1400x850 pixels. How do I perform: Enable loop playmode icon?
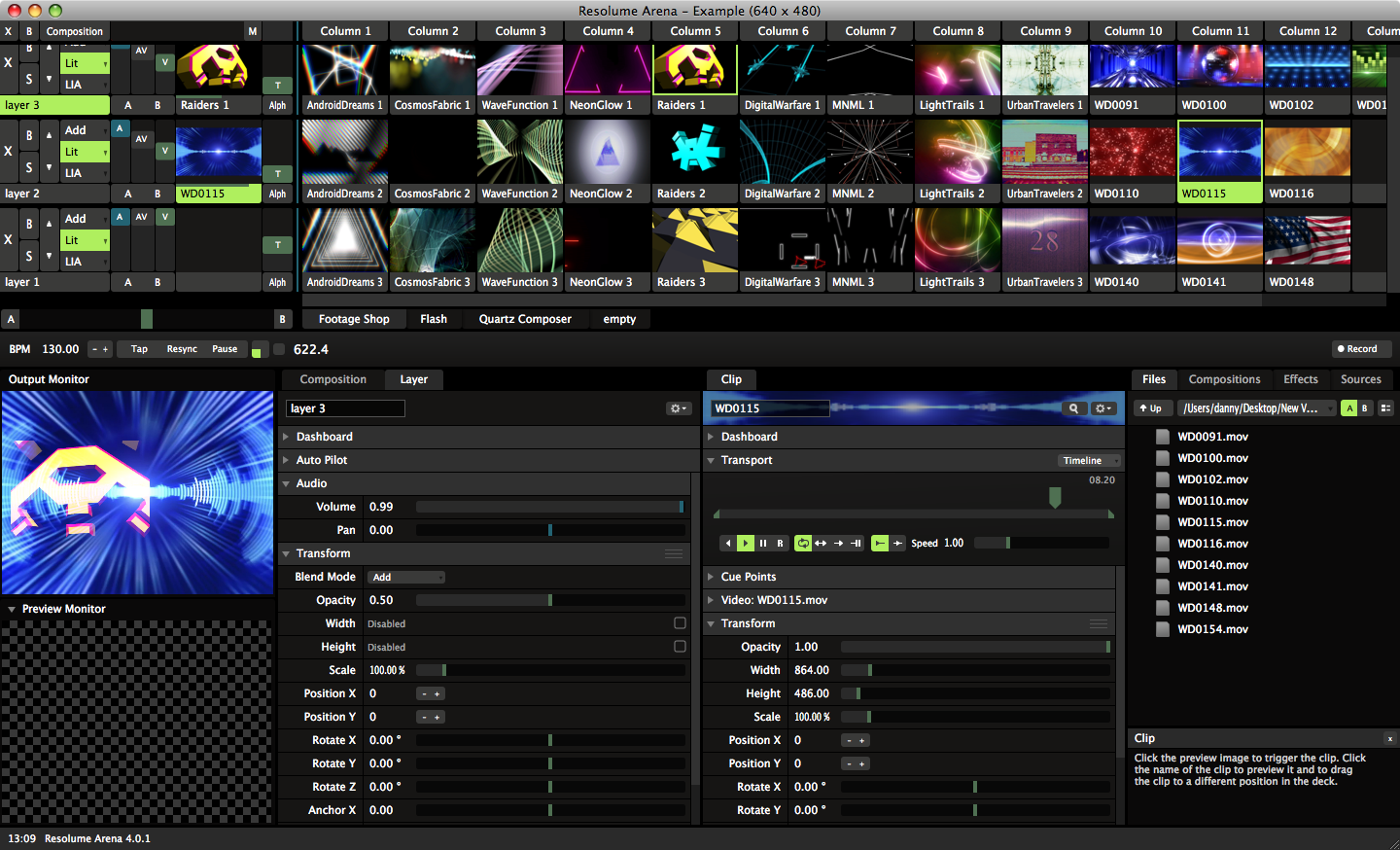[x=803, y=544]
